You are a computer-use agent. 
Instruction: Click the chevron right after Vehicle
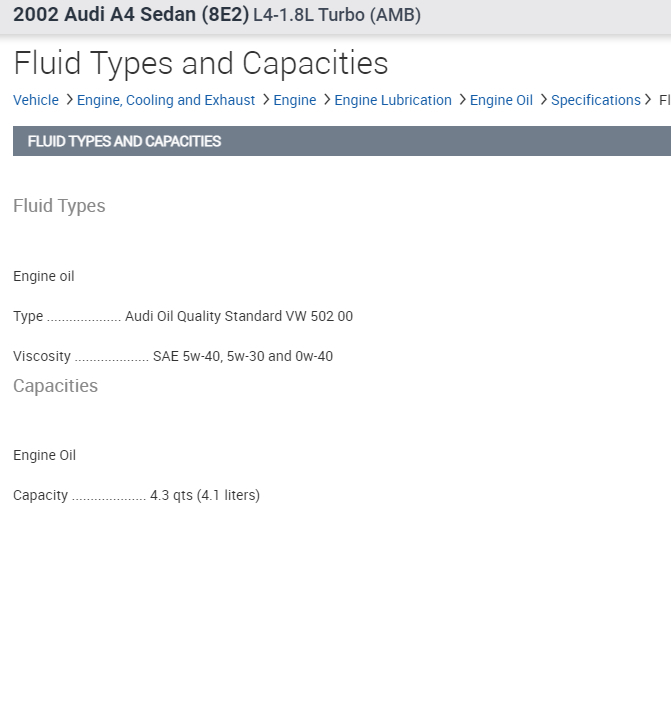[69, 100]
